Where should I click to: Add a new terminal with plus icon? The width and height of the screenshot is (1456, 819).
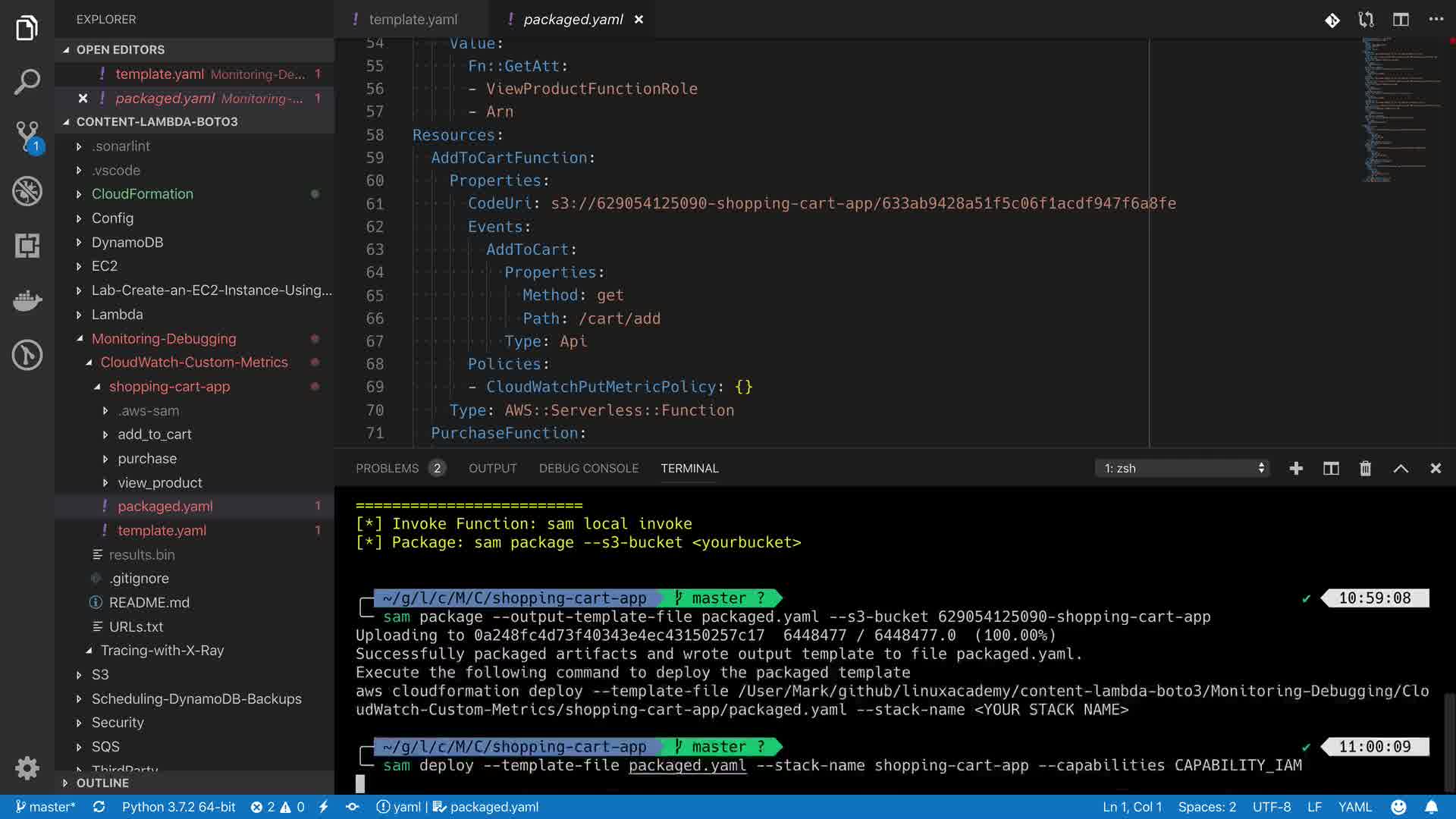[x=1296, y=469]
